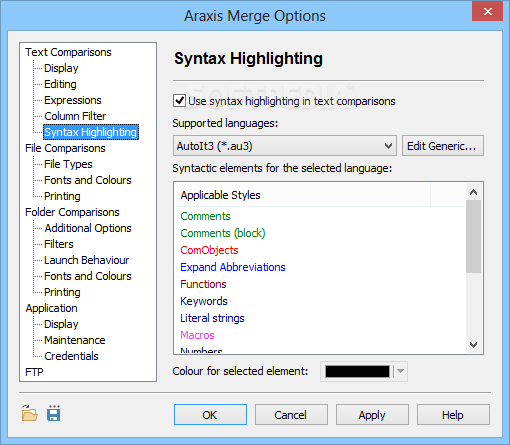The width and height of the screenshot is (510, 445).
Task: Select Display under Text Comparisons
Action: coord(61,68)
